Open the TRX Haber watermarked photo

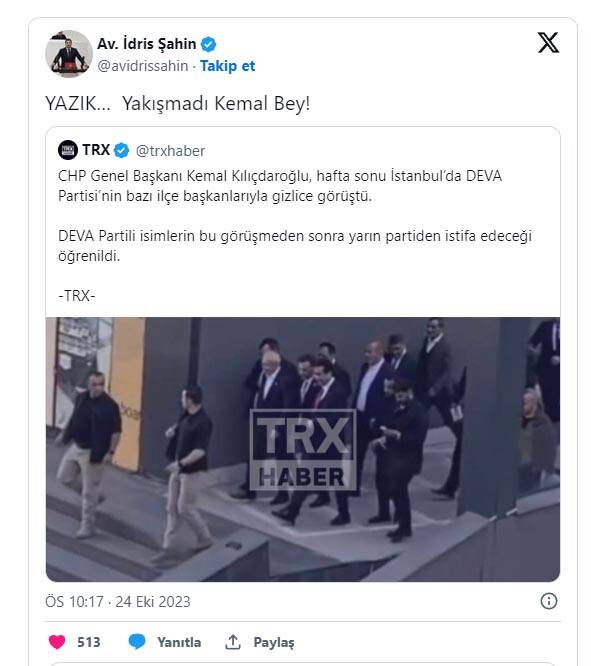pos(303,449)
